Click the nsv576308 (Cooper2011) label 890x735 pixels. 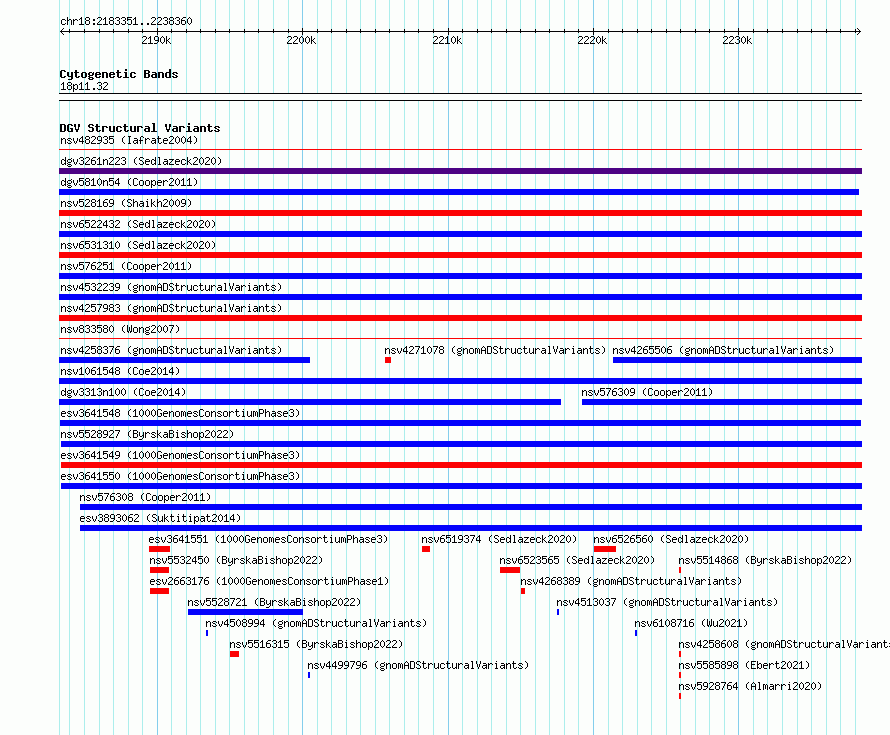[x=145, y=497]
